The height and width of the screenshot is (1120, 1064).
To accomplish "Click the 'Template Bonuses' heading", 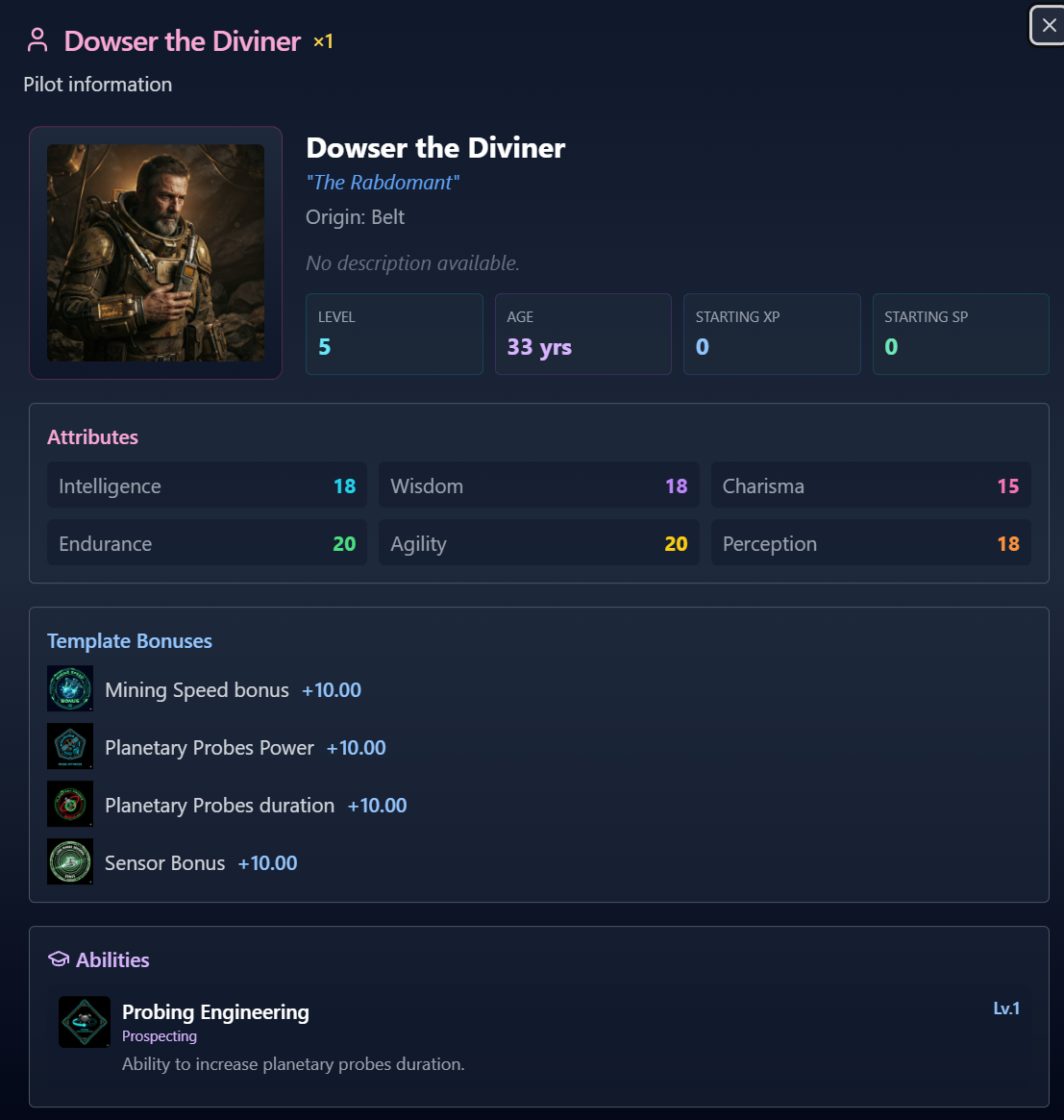I will (x=129, y=640).
